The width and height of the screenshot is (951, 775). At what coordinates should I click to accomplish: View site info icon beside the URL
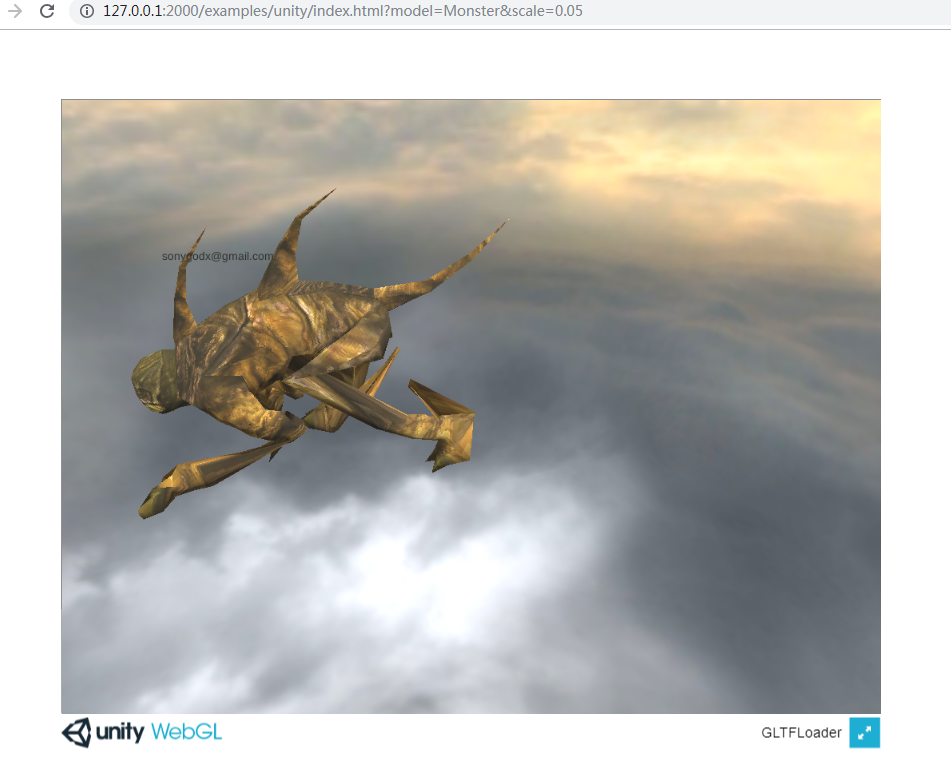click(x=87, y=11)
